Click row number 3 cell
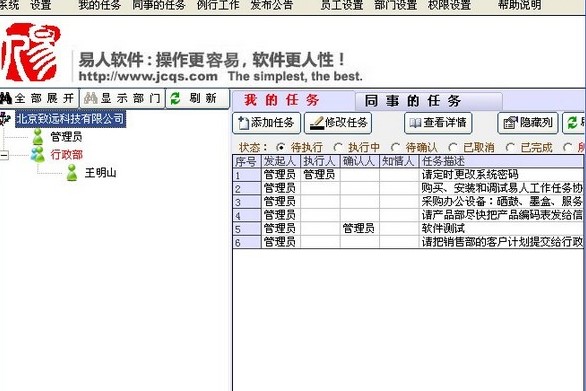 (247, 202)
